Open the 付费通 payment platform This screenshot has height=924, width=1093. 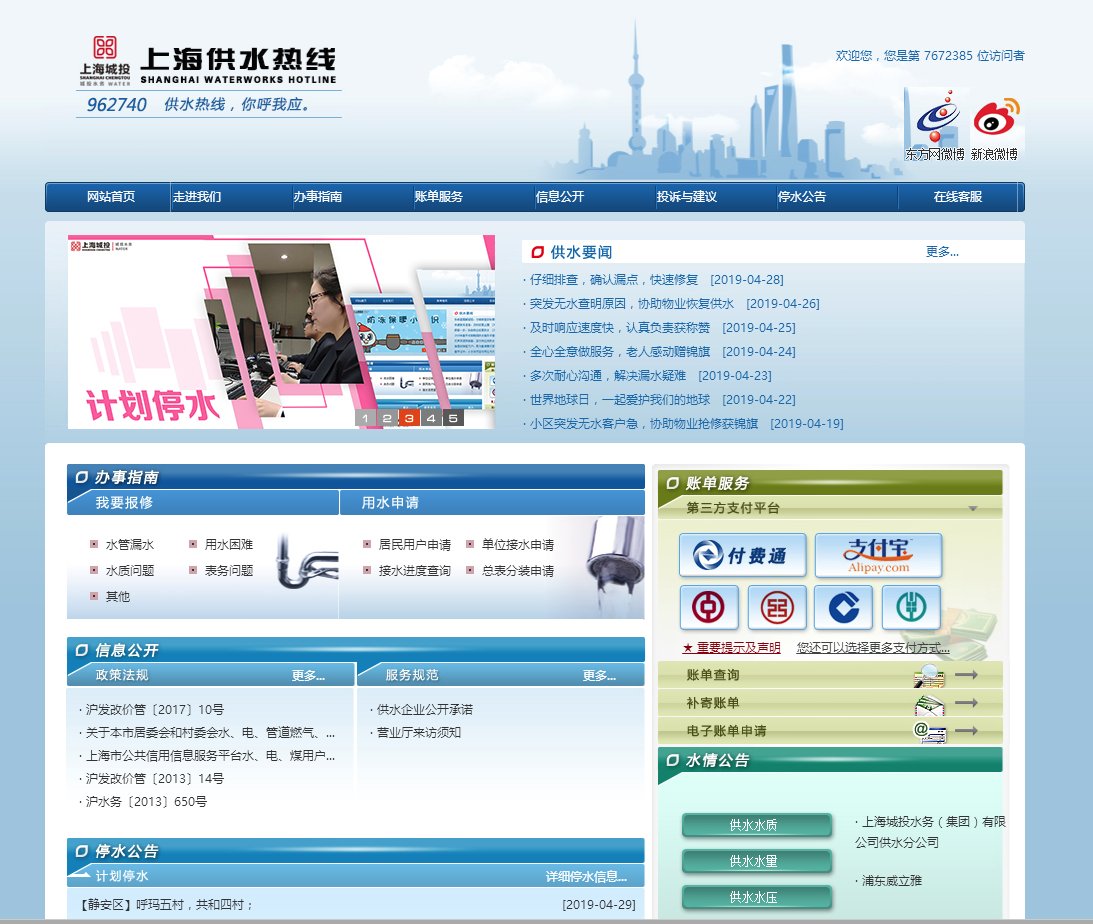point(742,556)
